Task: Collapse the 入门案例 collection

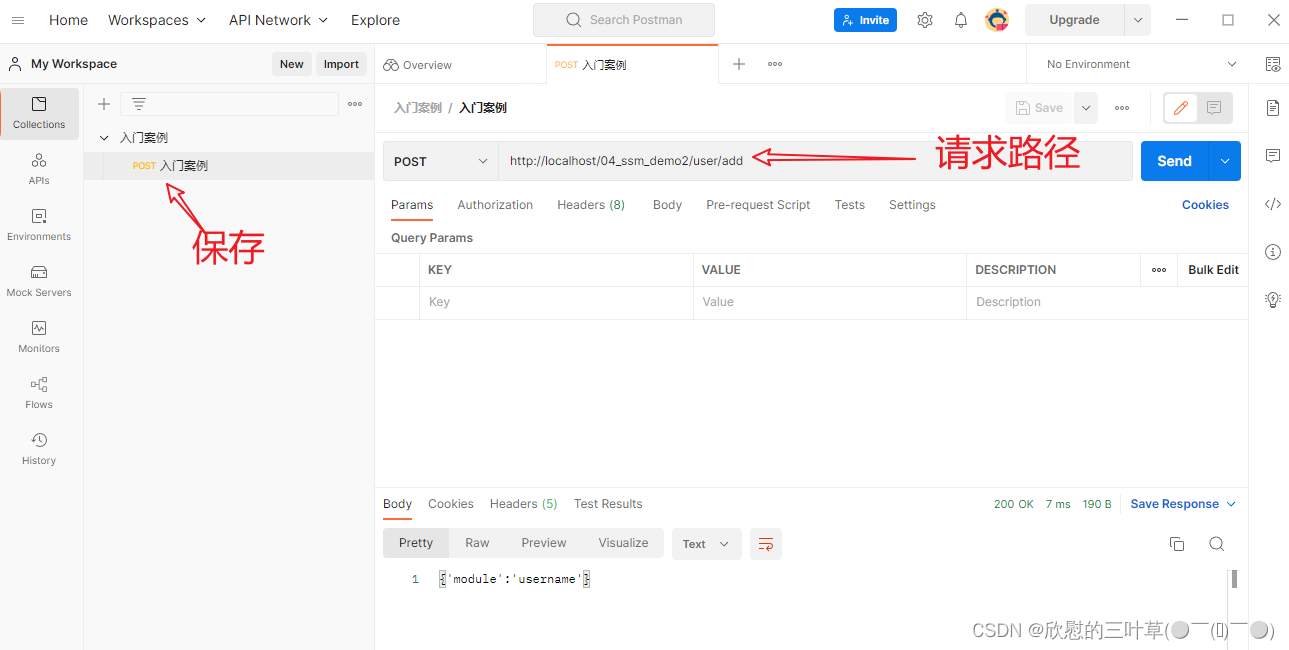Action: click(104, 138)
